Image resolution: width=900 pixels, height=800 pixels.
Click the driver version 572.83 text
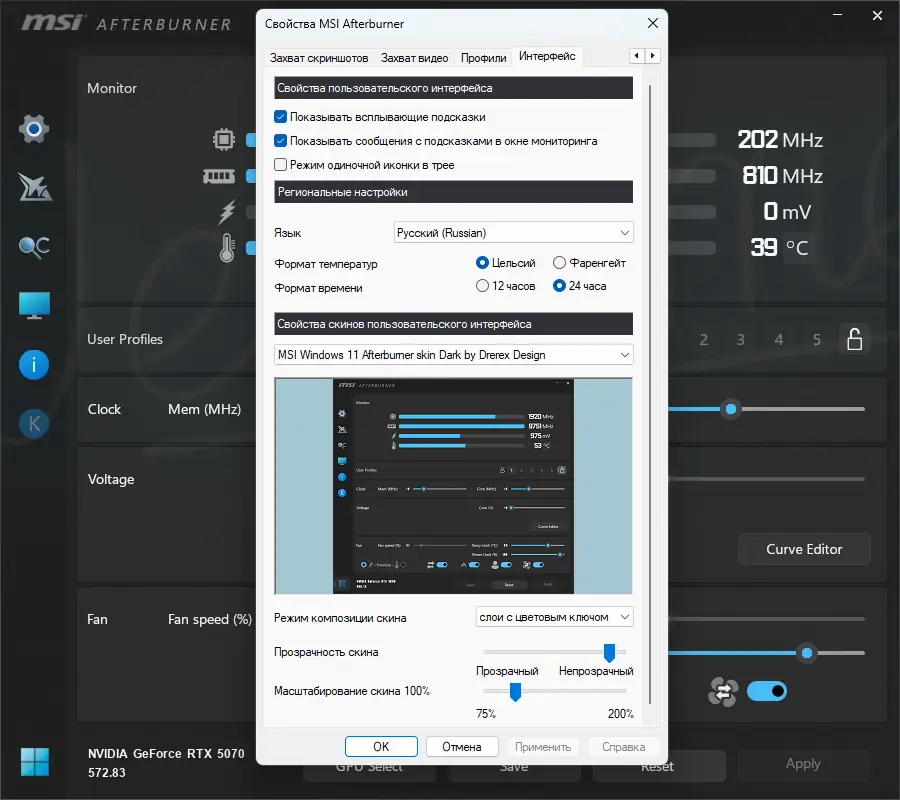(107, 772)
